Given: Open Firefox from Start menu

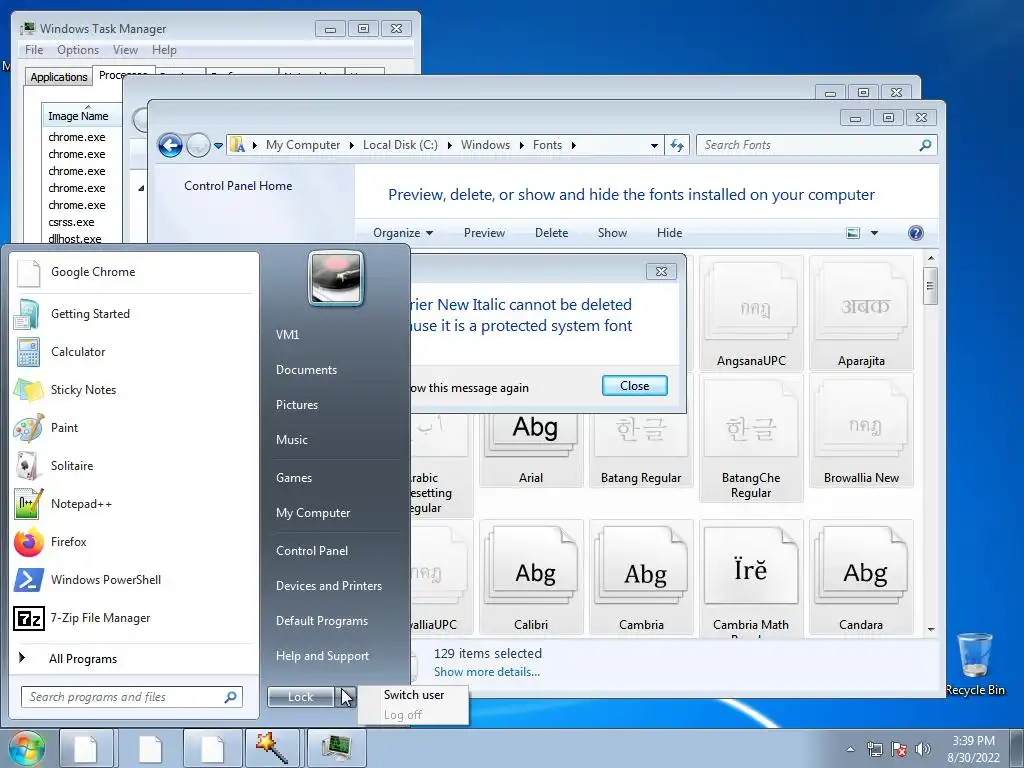Looking at the screenshot, I should [x=134, y=541].
